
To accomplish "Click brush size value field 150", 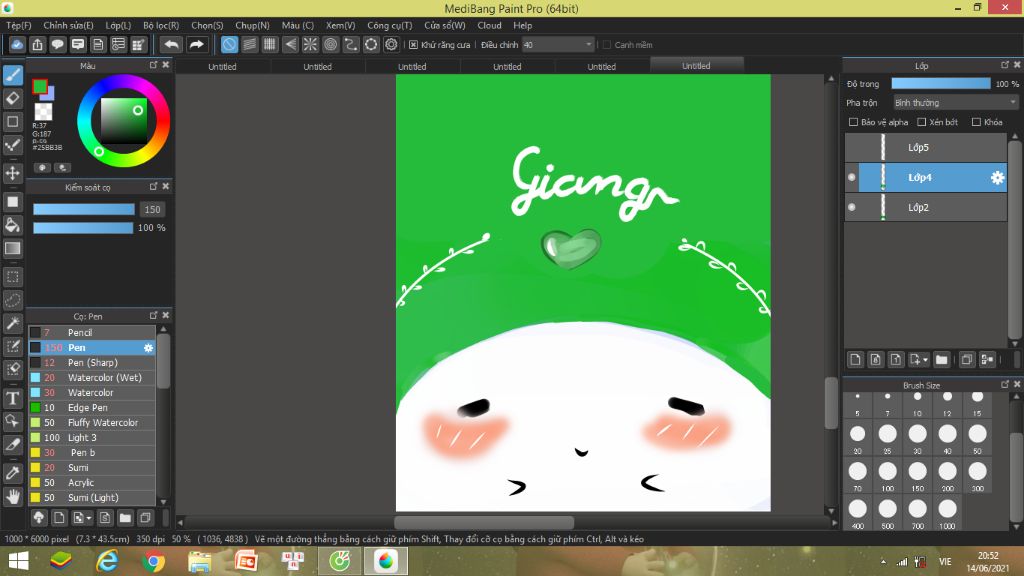I will point(152,210).
